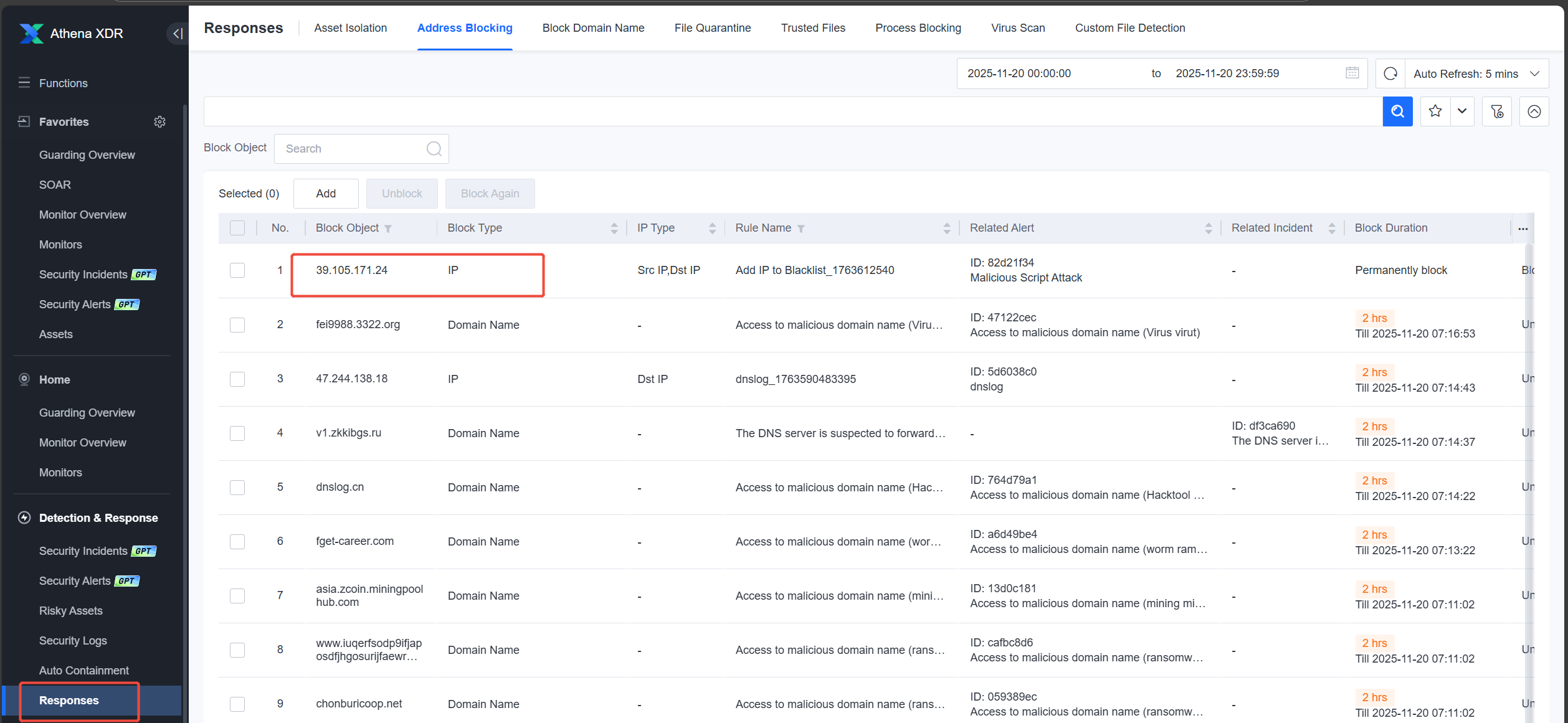Click the refresh circle icon
Viewport: 1568px width, 723px height.
tap(1390, 73)
